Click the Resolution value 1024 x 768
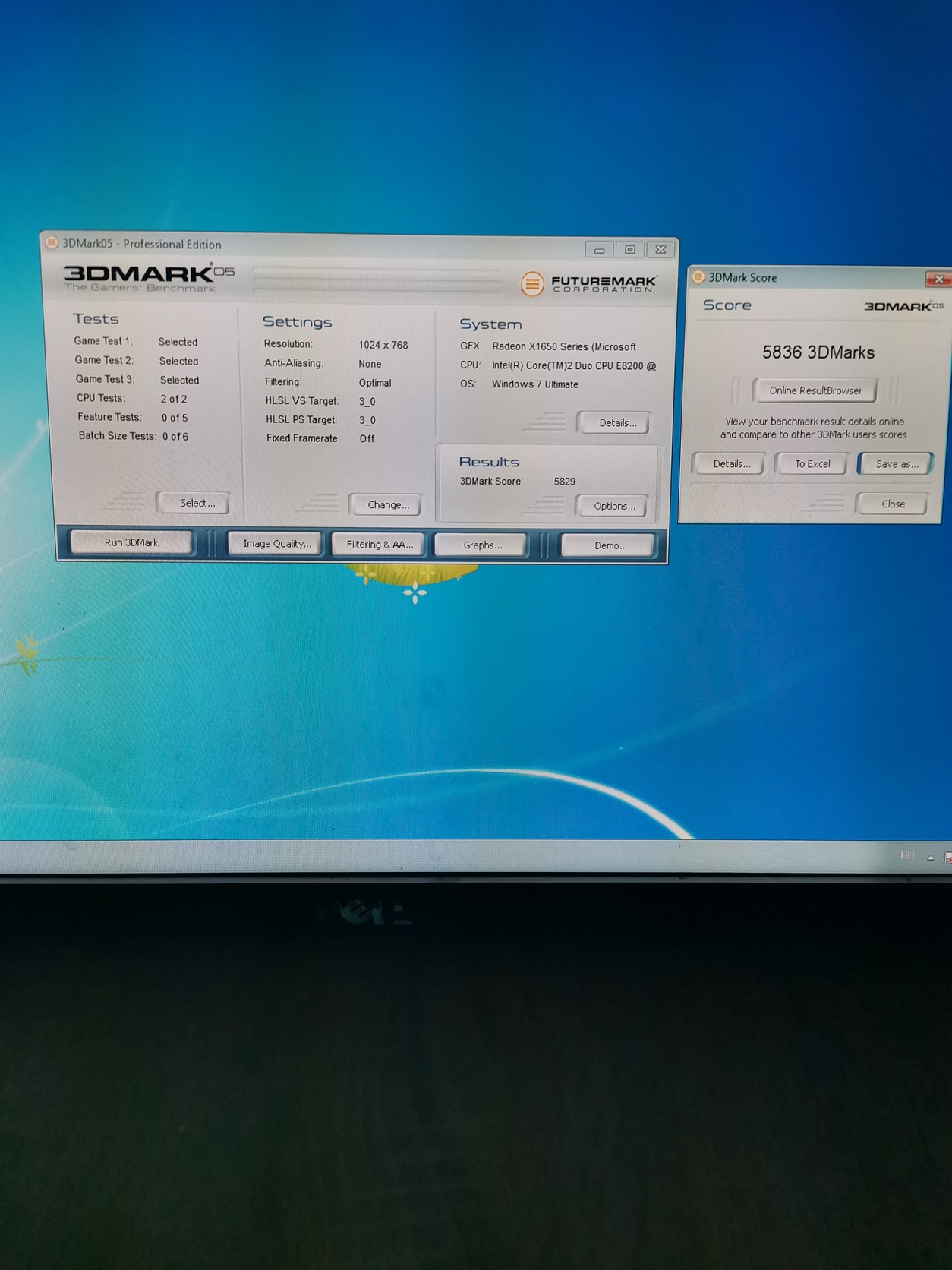The height and width of the screenshot is (1270, 952). 383,345
